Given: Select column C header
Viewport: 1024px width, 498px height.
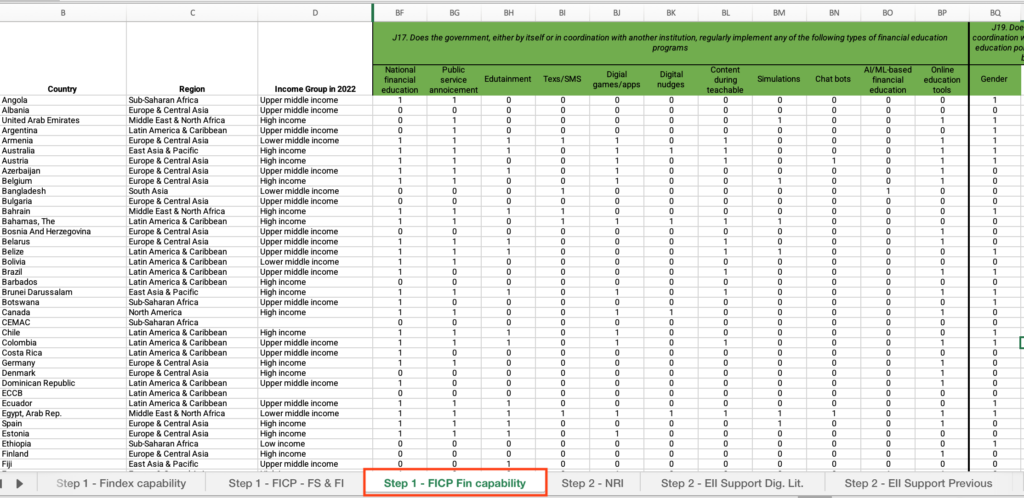Looking at the screenshot, I should pos(193,12).
